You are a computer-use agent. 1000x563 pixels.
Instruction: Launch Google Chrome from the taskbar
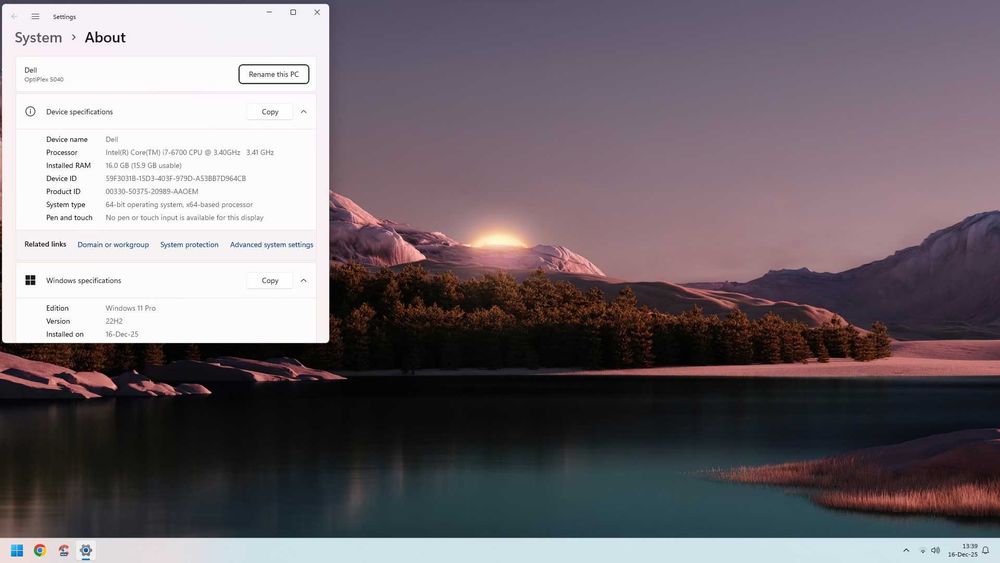(40, 550)
